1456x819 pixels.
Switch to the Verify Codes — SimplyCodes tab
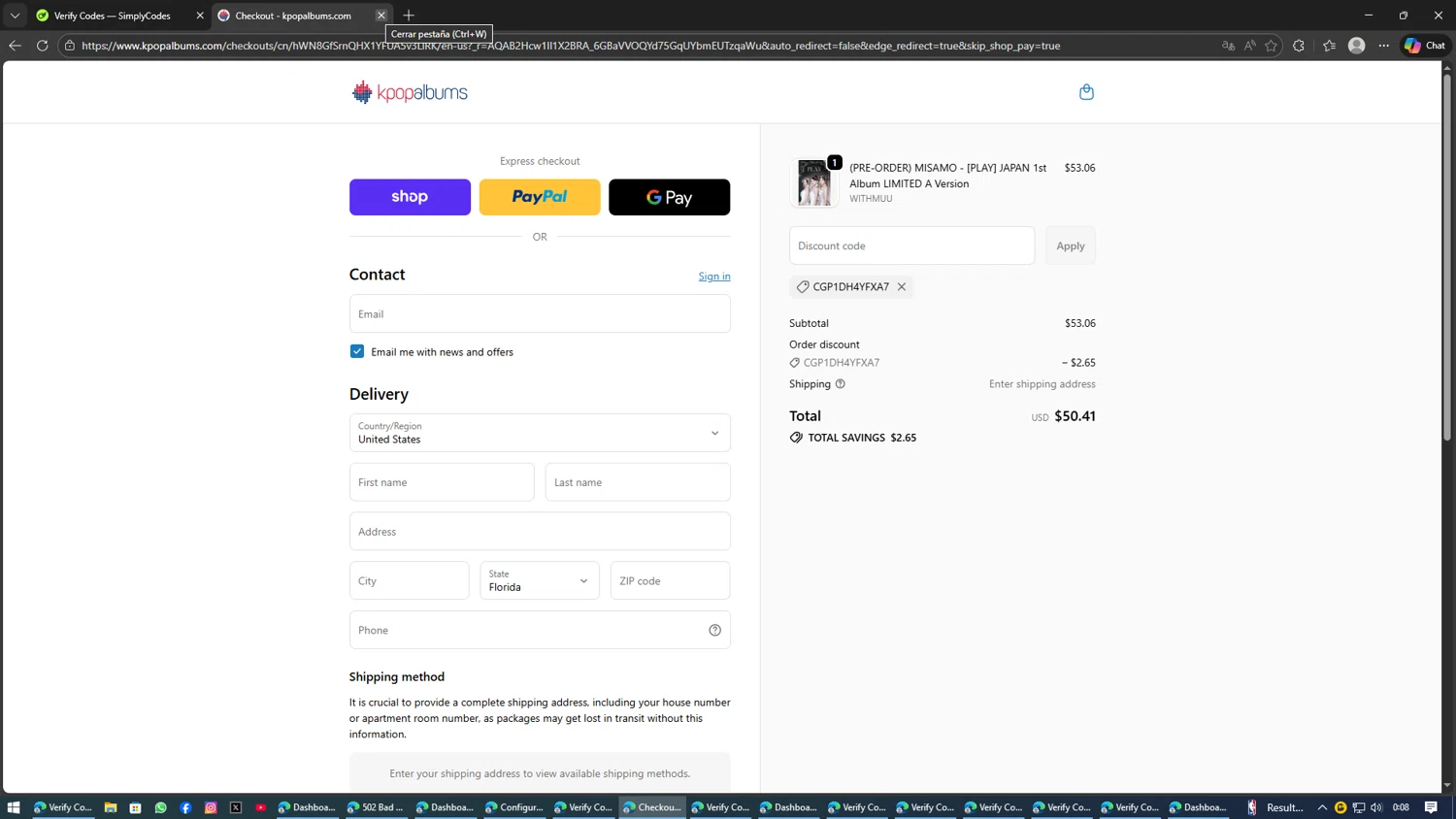[x=117, y=16]
